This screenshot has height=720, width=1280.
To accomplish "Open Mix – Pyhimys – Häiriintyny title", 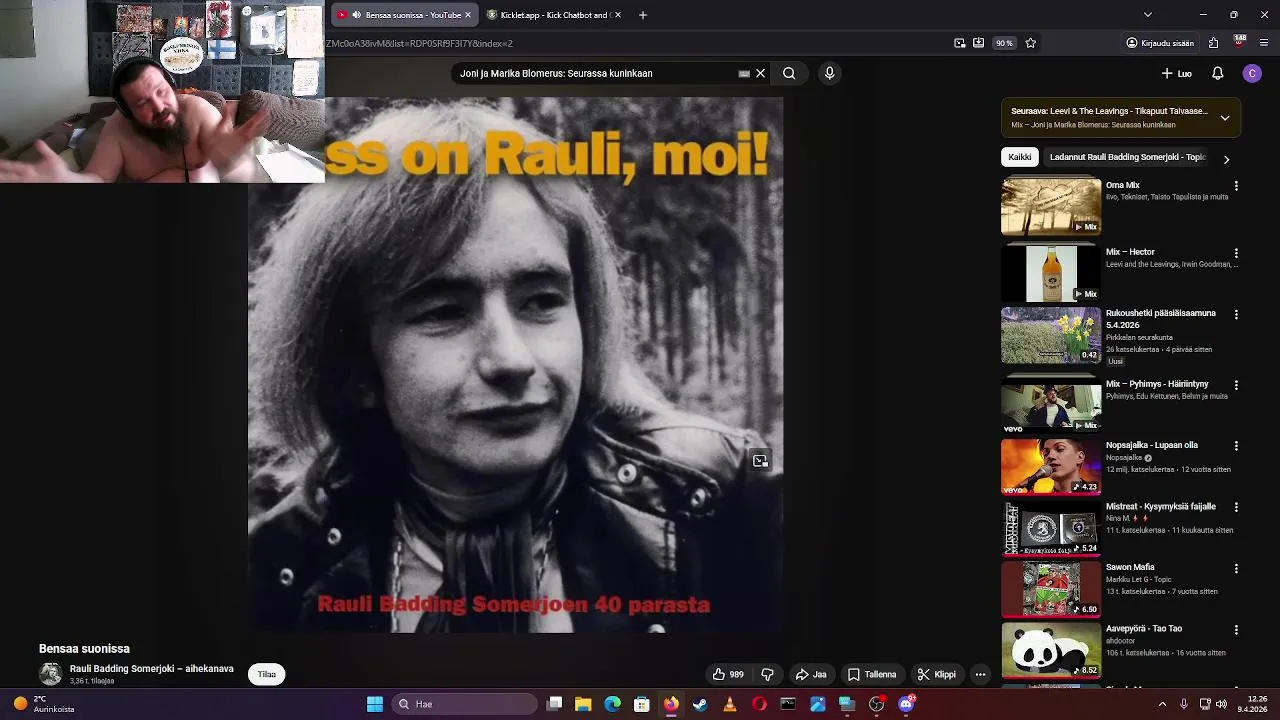I will pos(1157,384).
